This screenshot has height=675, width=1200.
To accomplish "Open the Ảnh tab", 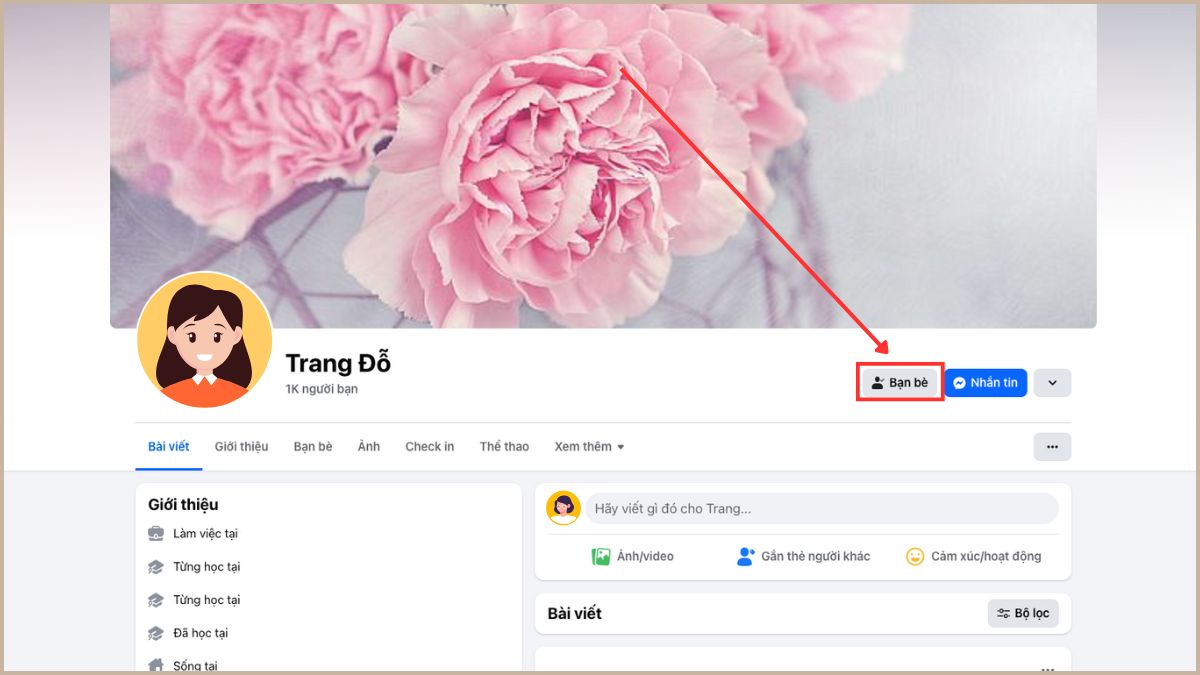I will click(x=369, y=447).
